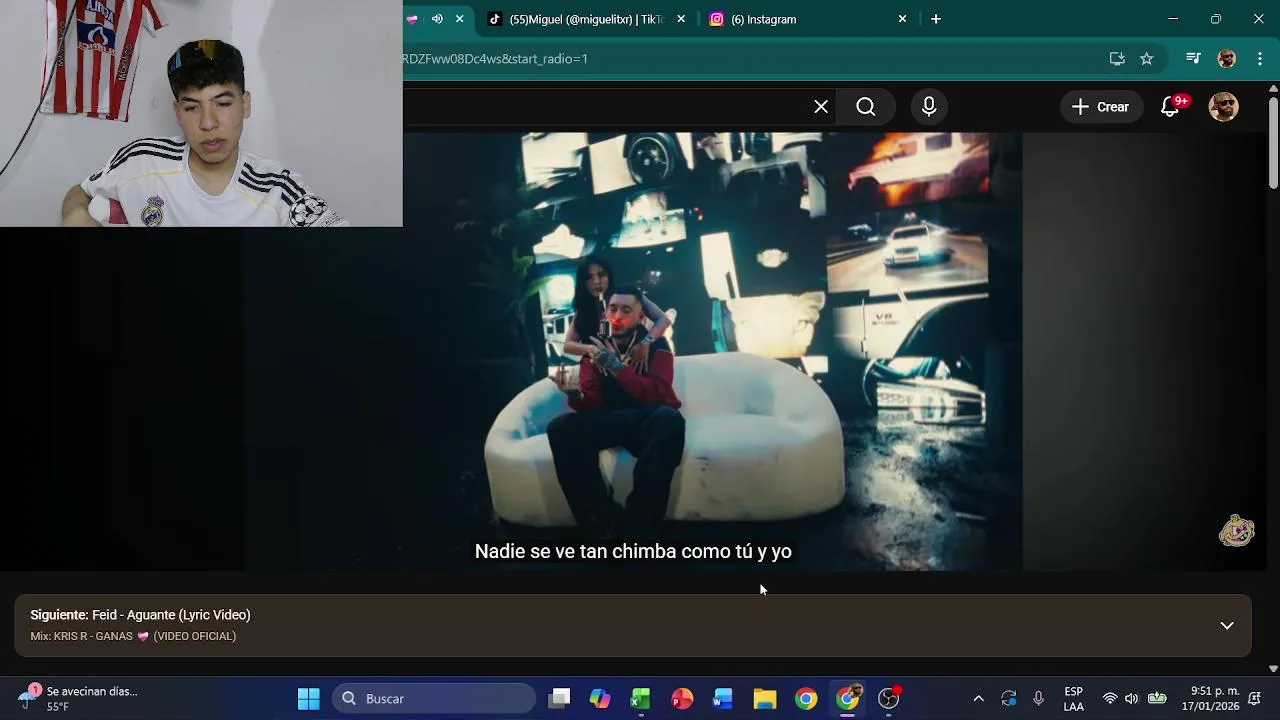The height and width of the screenshot is (720, 1280).
Task: Clear the YouTube search box with the X
Action: point(821,107)
